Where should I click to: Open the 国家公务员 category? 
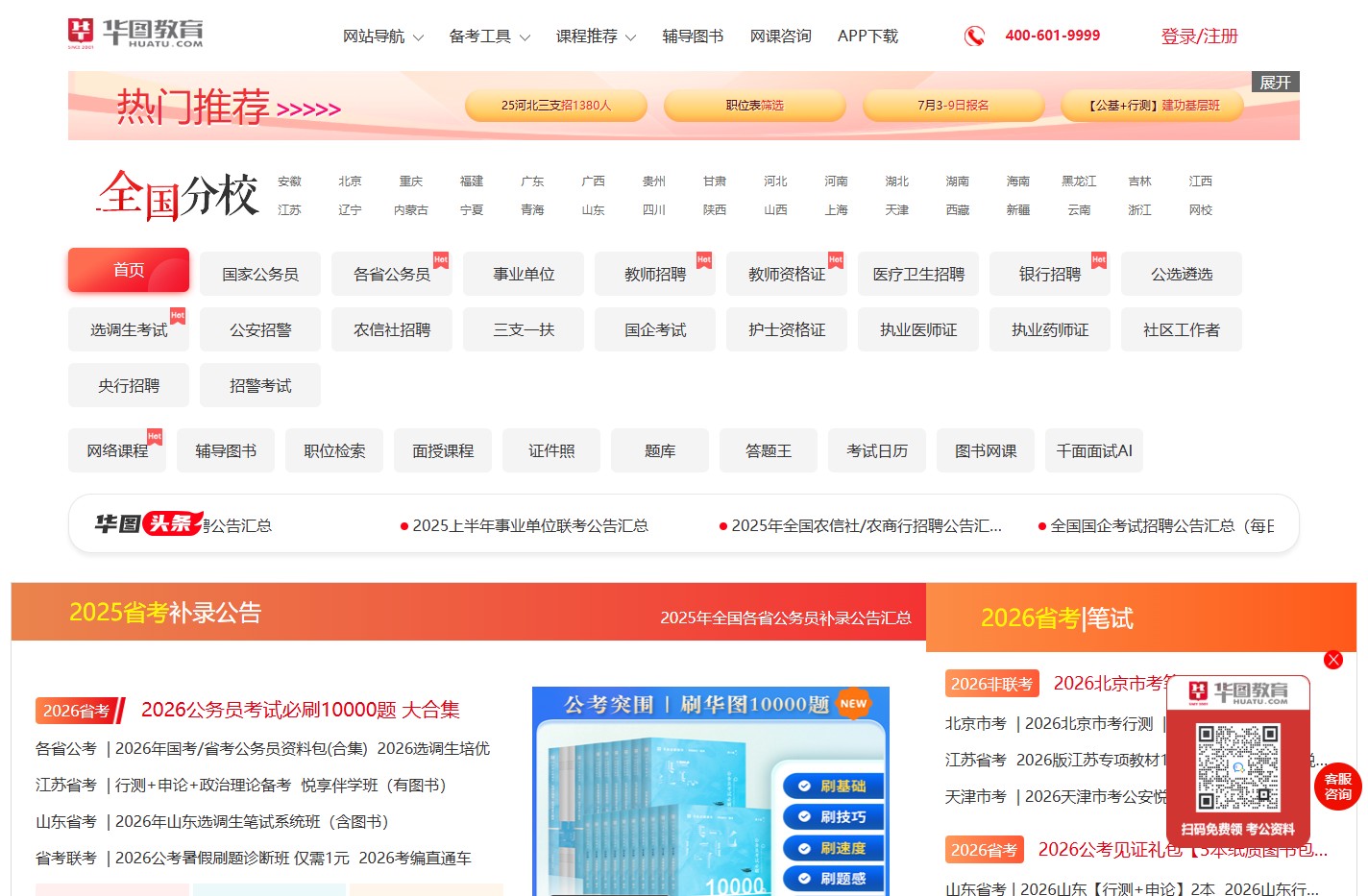[260, 275]
